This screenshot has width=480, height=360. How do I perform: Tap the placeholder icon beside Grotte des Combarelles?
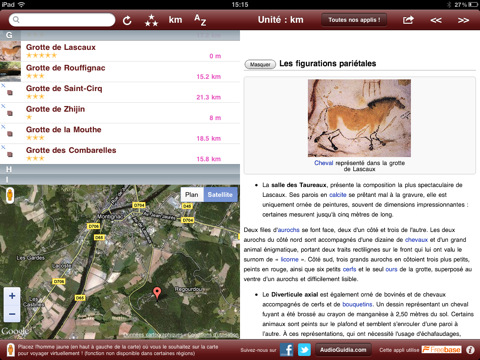(x=10, y=155)
